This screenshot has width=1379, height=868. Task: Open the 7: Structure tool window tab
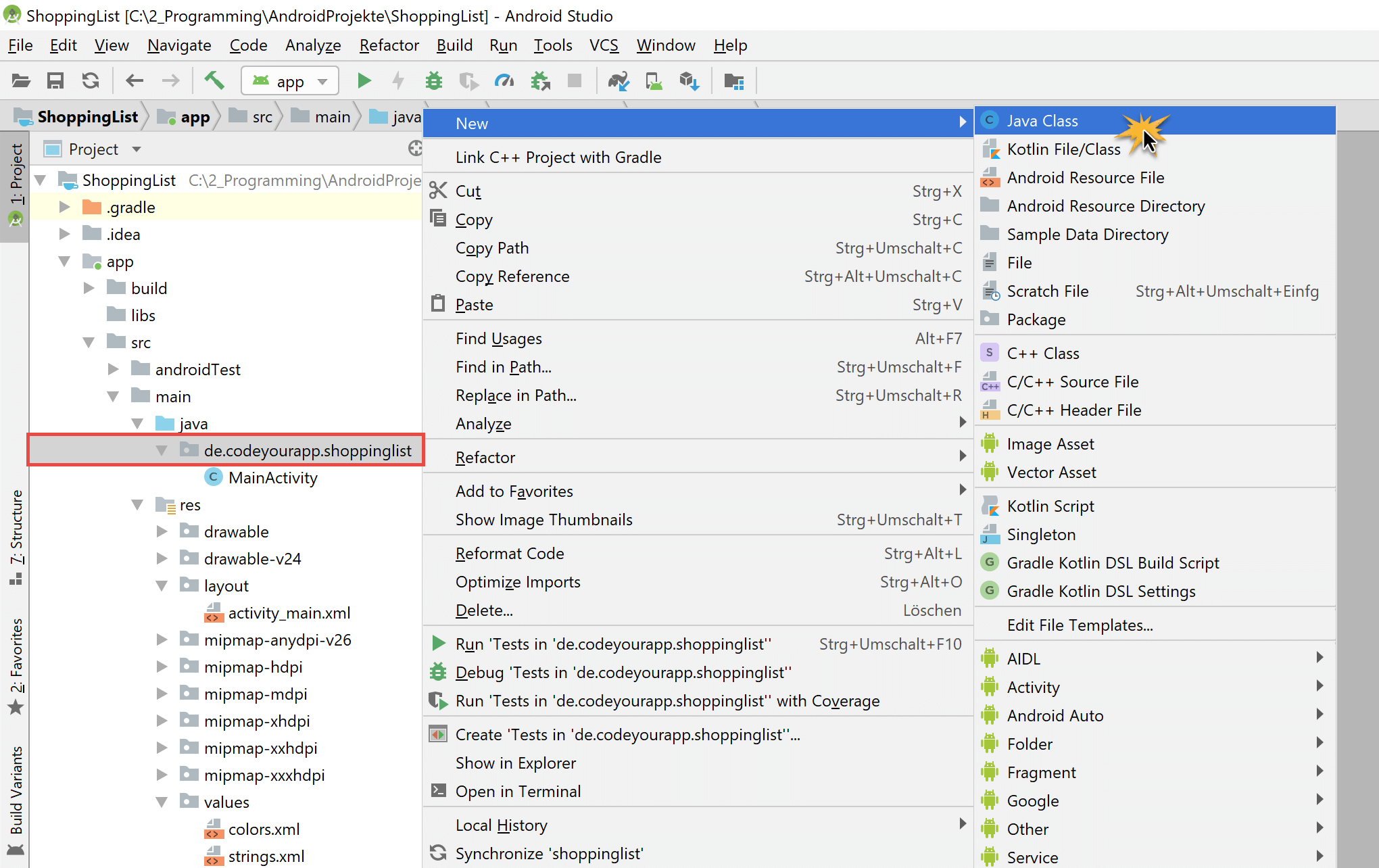tap(15, 537)
